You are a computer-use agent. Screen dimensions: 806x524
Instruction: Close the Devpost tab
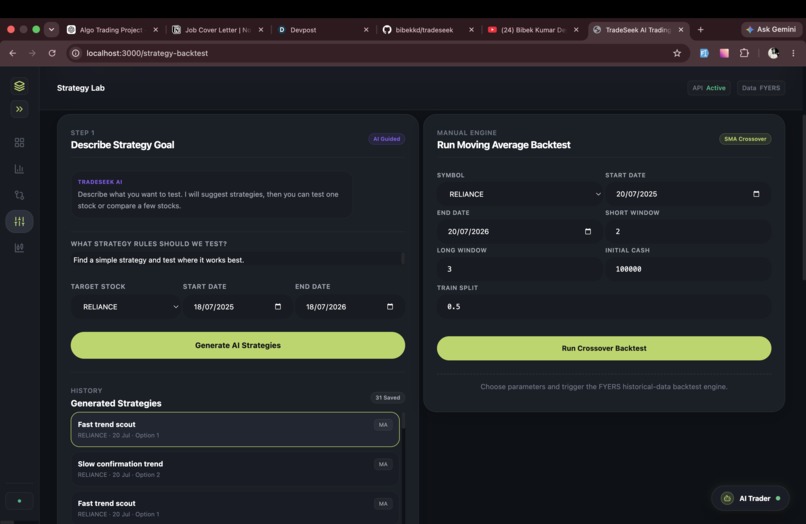tap(366, 30)
